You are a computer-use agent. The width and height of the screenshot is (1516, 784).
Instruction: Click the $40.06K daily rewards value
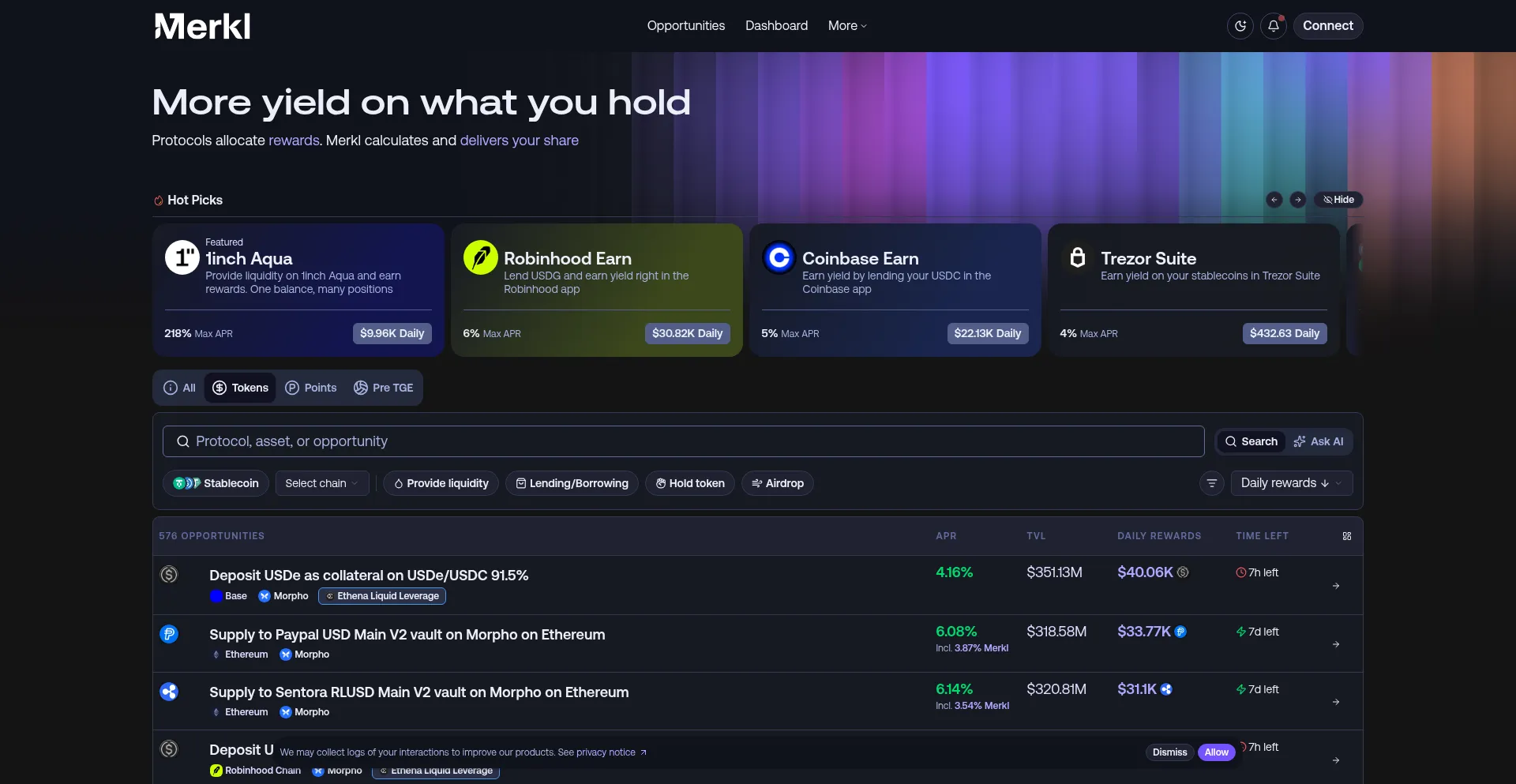[1145, 572]
